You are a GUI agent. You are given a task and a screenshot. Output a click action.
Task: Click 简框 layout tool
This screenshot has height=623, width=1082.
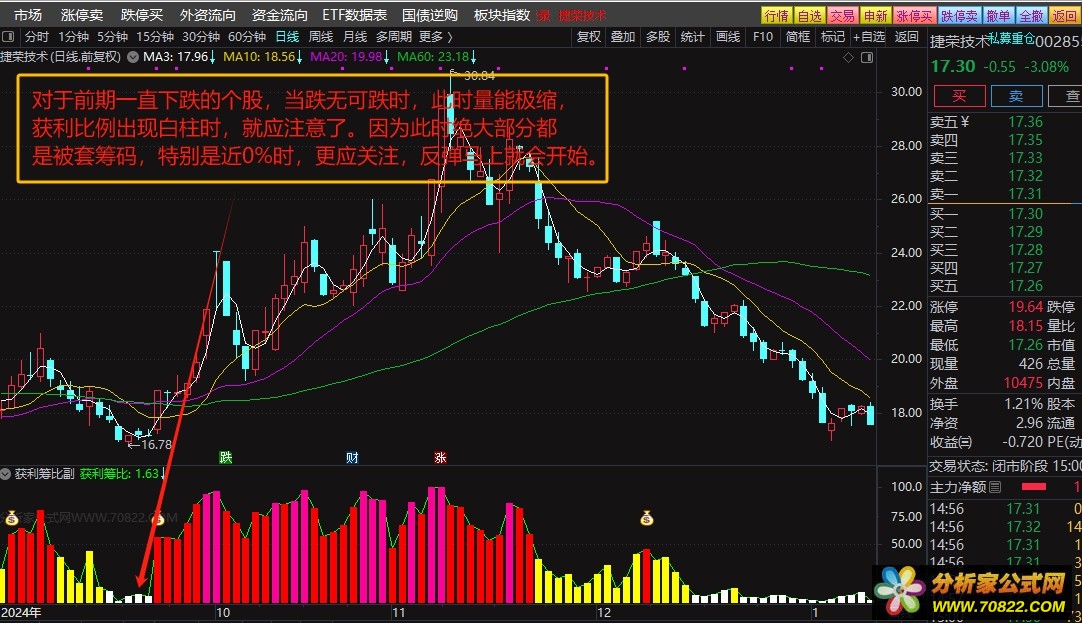(798, 37)
